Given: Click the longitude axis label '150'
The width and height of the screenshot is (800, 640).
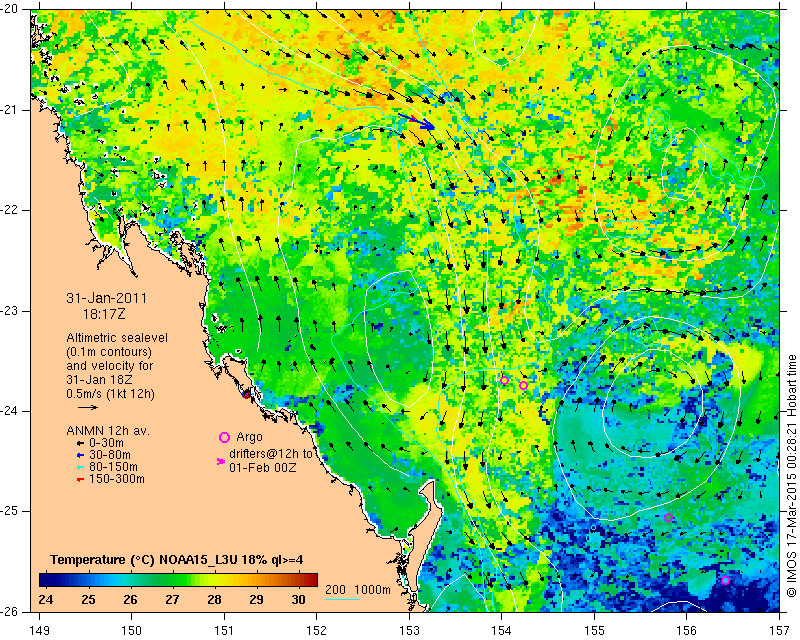Looking at the screenshot, I should coord(132,631).
